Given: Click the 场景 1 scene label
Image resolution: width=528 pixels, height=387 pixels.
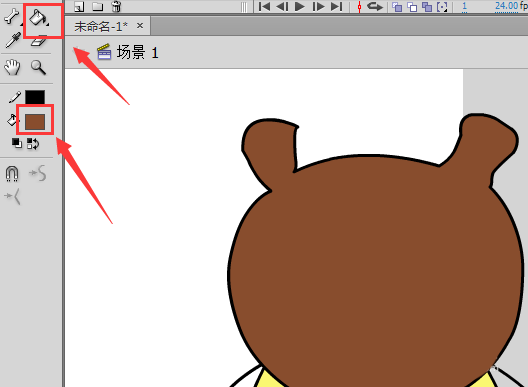Looking at the screenshot, I should [137, 53].
